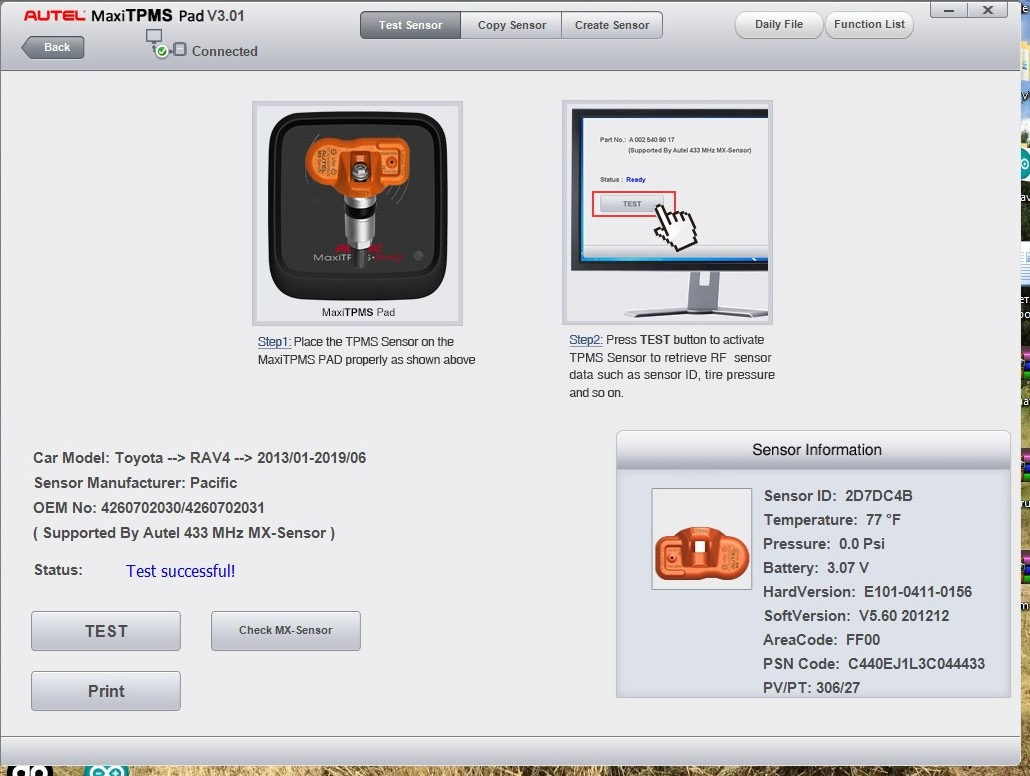Click the orange sensor picture in Sensor Information
The image size is (1030, 776).
click(x=702, y=539)
